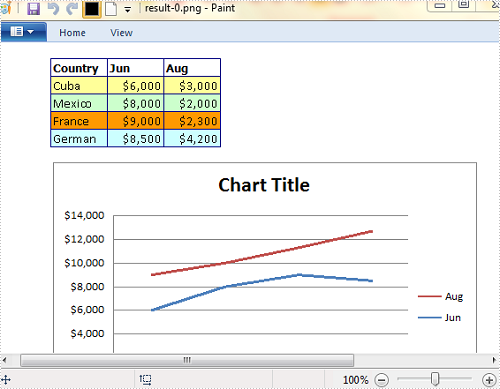Screen dimensions: 500x389
Task: Switch to the Home ribbon tab
Action: 72,33
